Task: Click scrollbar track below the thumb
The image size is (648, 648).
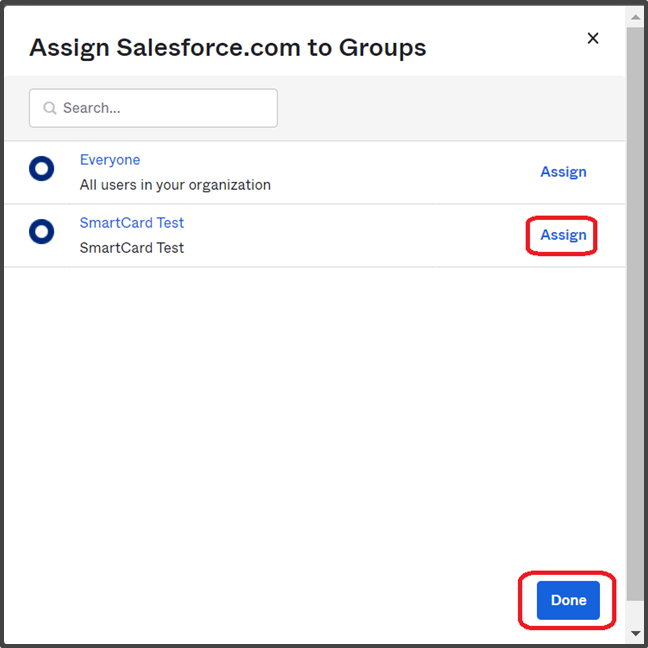Action: (636, 612)
